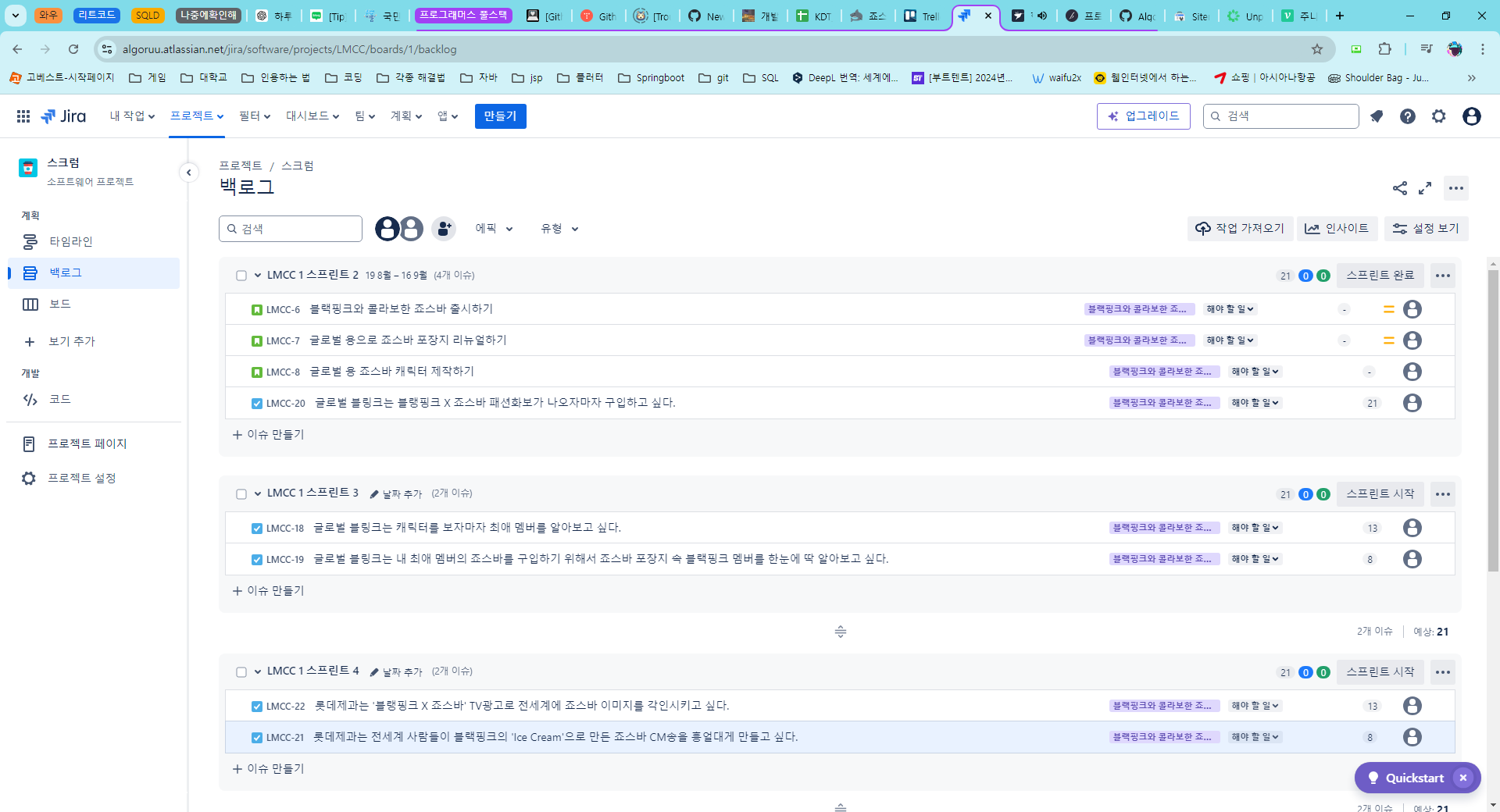Share the backlog via share icon
This screenshot has width=1500, height=812.
pos(1400,188)
